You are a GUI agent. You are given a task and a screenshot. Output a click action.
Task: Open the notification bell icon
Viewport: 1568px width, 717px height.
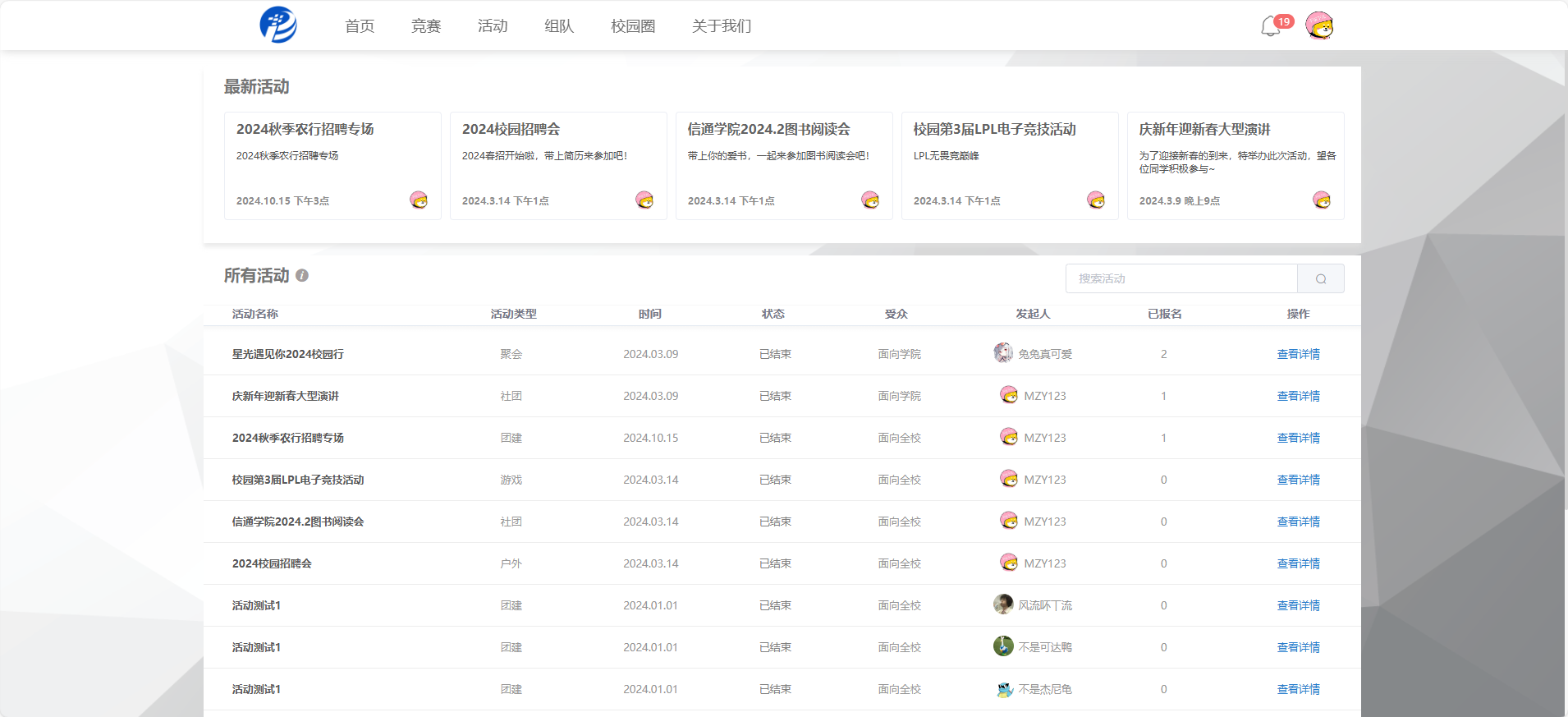1270,26
